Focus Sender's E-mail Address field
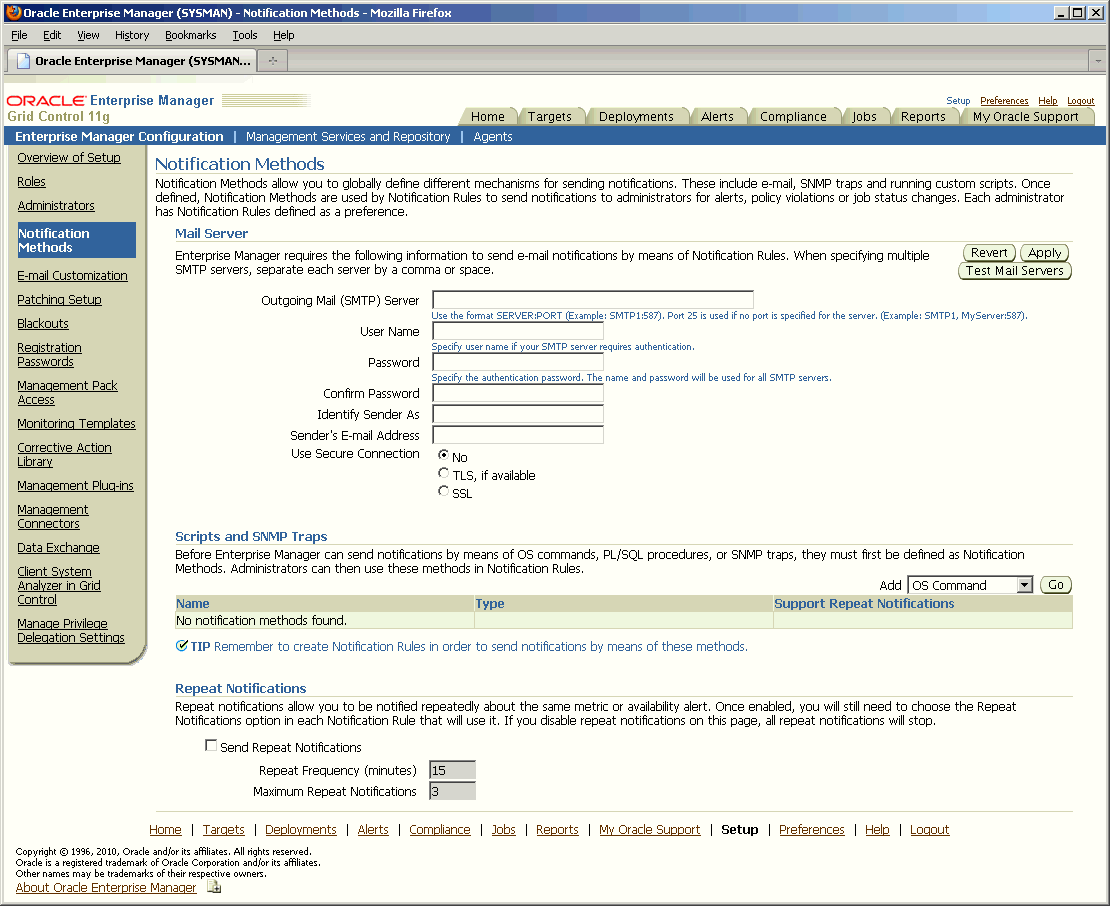1110x906 pixels. tap(517, 435)
